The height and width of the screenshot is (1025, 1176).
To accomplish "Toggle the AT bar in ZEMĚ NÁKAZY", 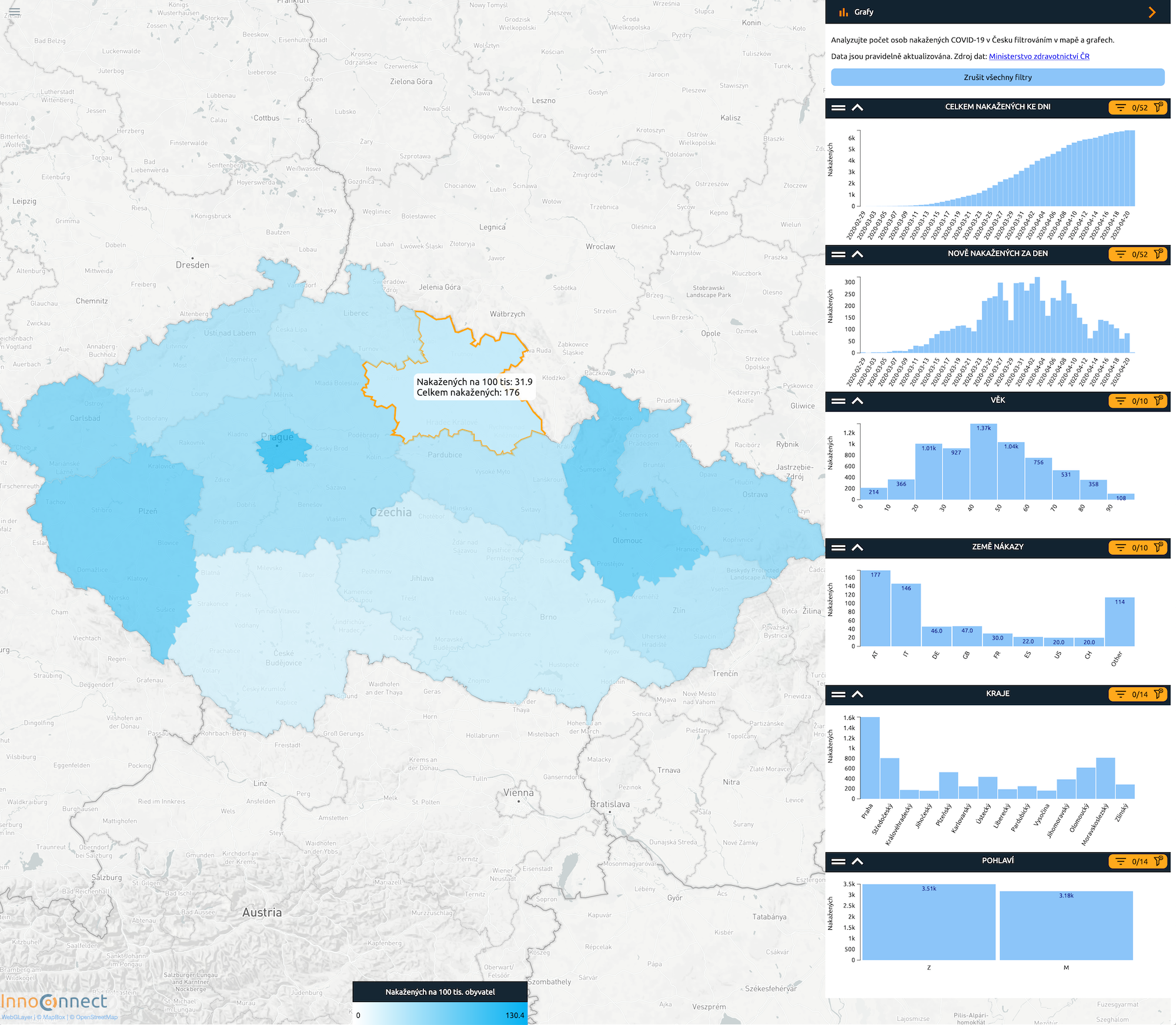I will (x=876, y=608).
